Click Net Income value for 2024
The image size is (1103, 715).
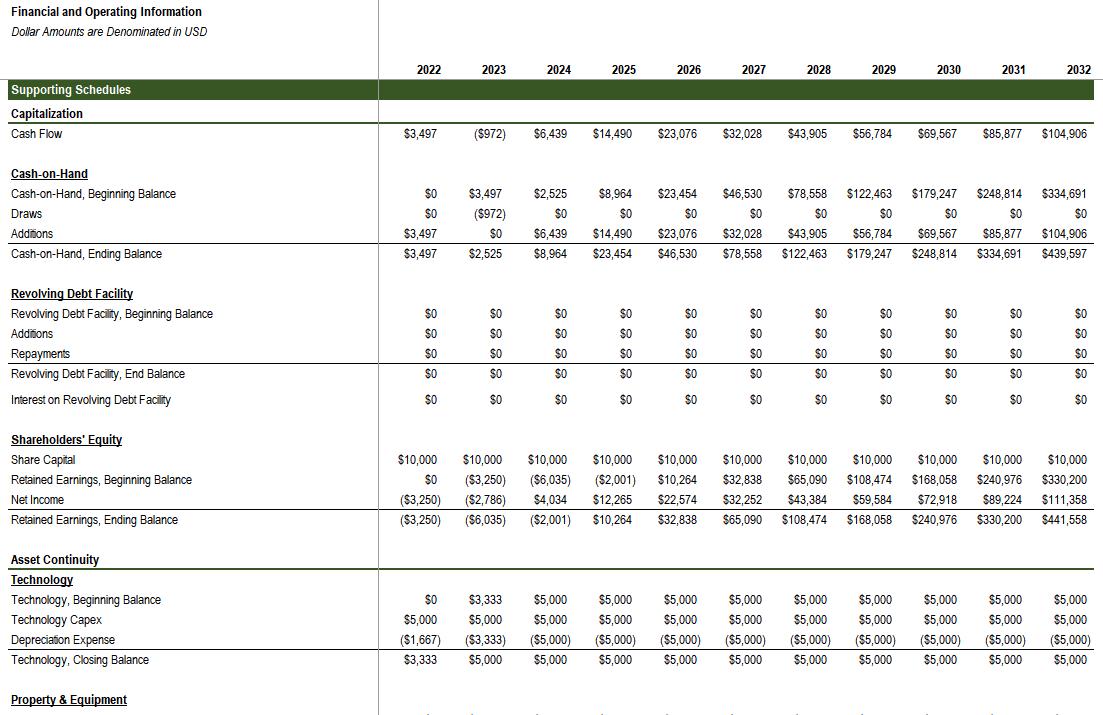550,500
